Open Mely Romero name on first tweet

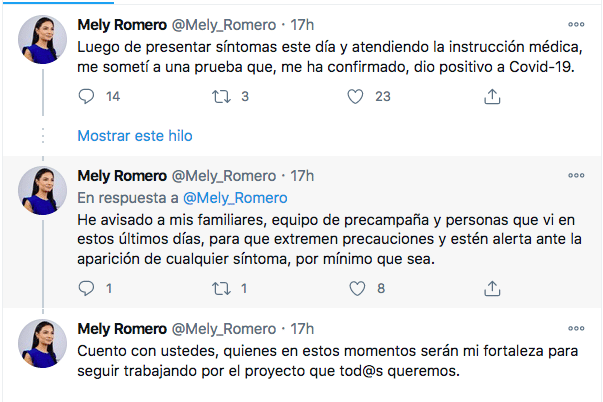(x=122, y=25)
